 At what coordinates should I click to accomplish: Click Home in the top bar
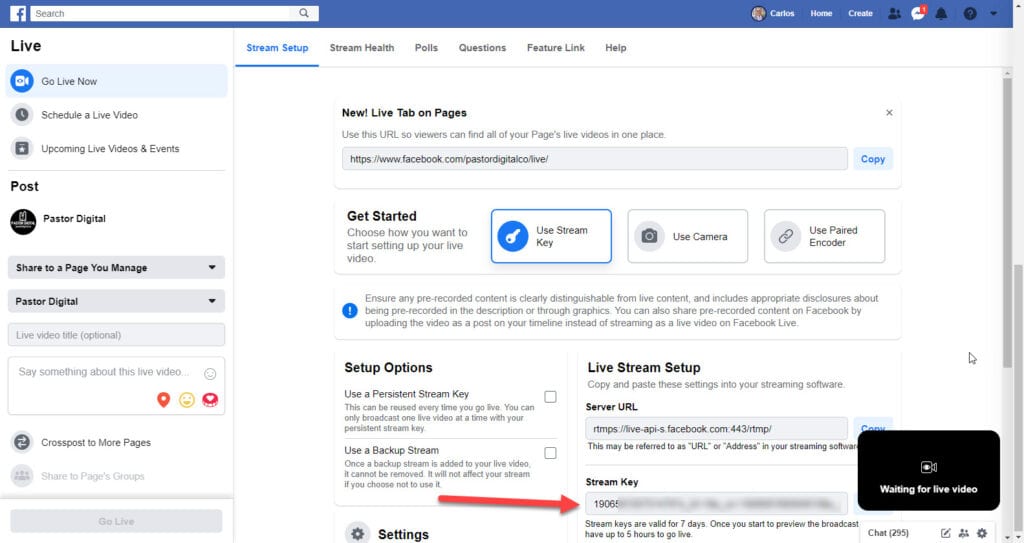click(821, 13)
